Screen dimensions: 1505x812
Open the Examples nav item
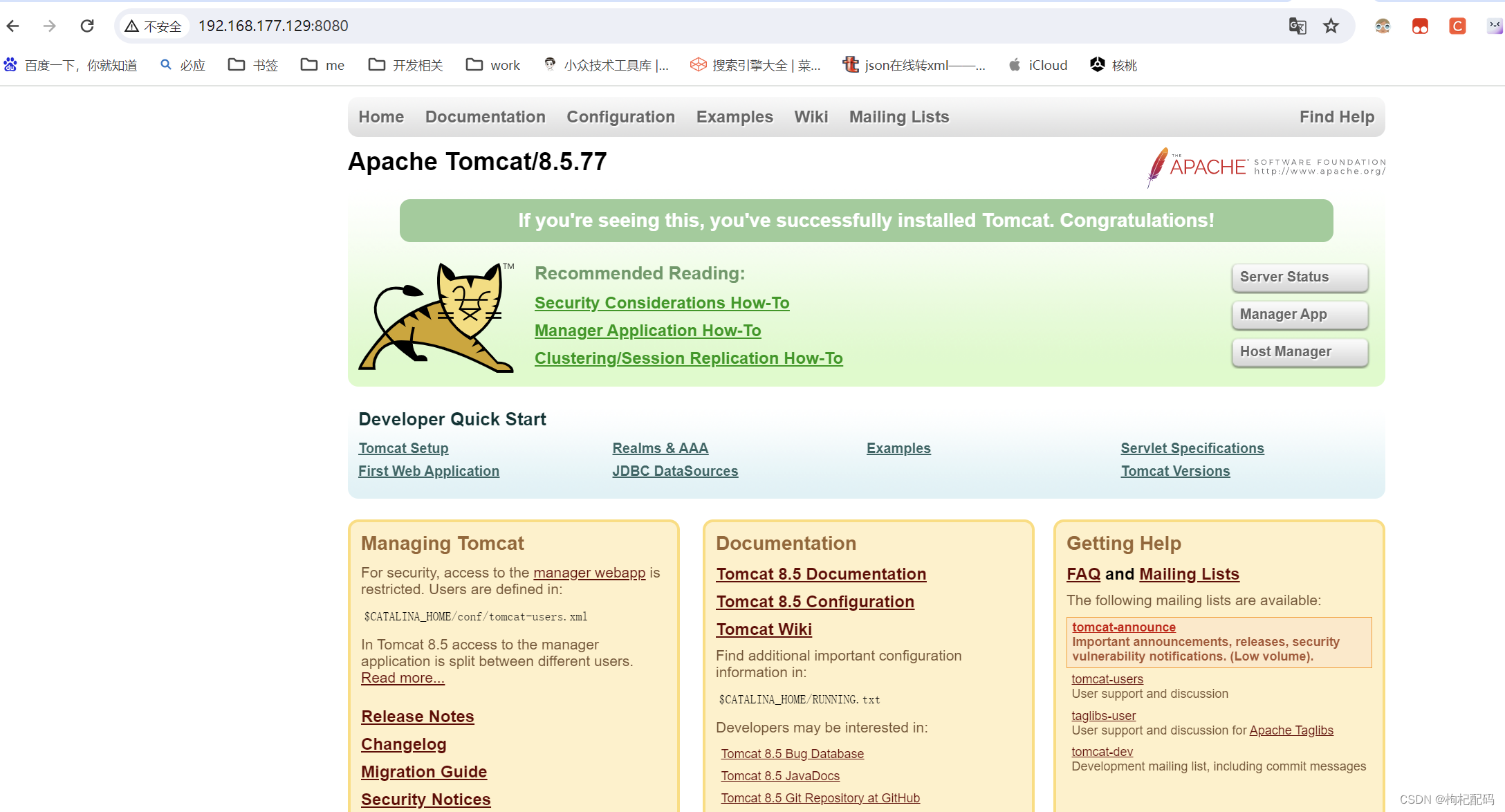tap(735, 117)
